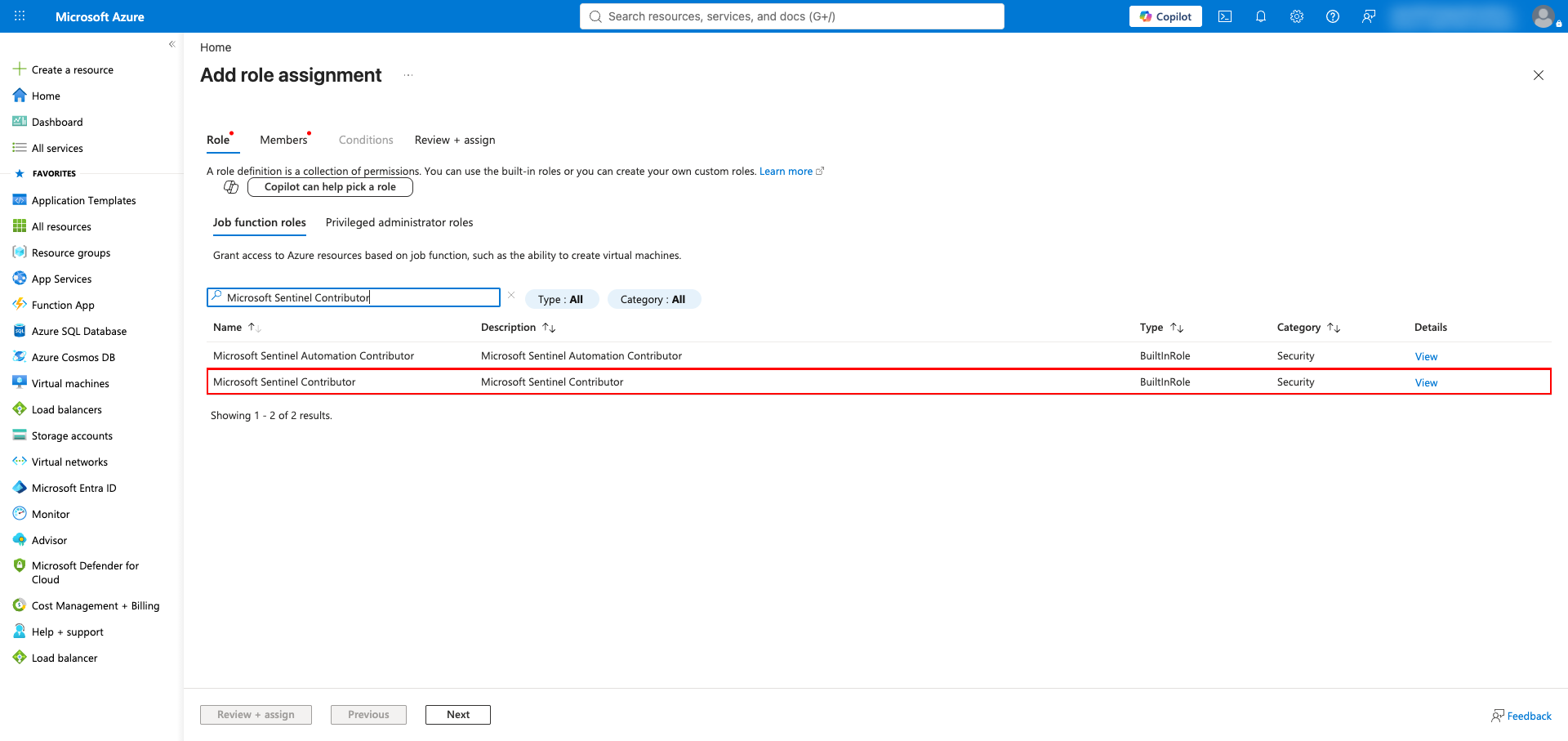This screenshot has height=741, width=1568.
Task: Select the Job function roles tab
Action: point(260,223)
